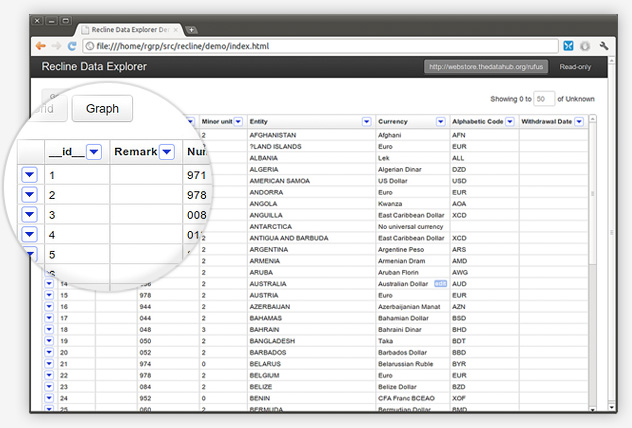Click the blue extension icon beside address bar
Viewport: 632px width, 428px height.
coord(567,45)
